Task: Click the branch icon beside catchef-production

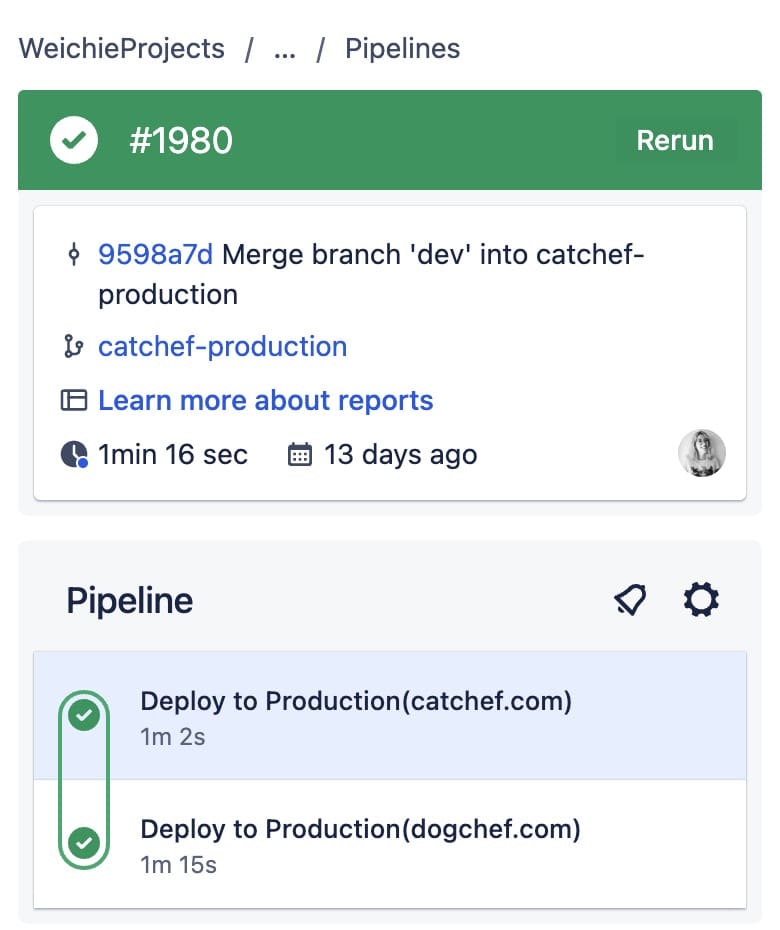Action: coord(74,346)
